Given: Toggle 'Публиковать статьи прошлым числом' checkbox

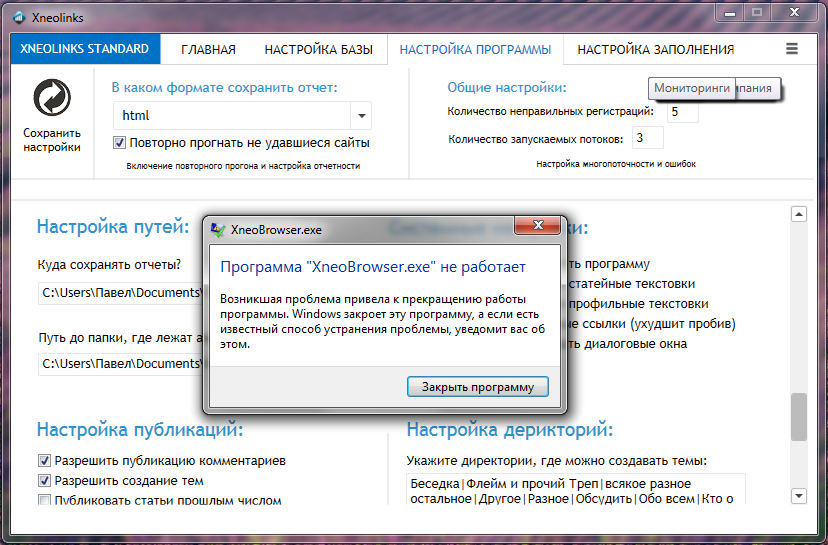Looking at the screenshot, I should coord(44,500).
